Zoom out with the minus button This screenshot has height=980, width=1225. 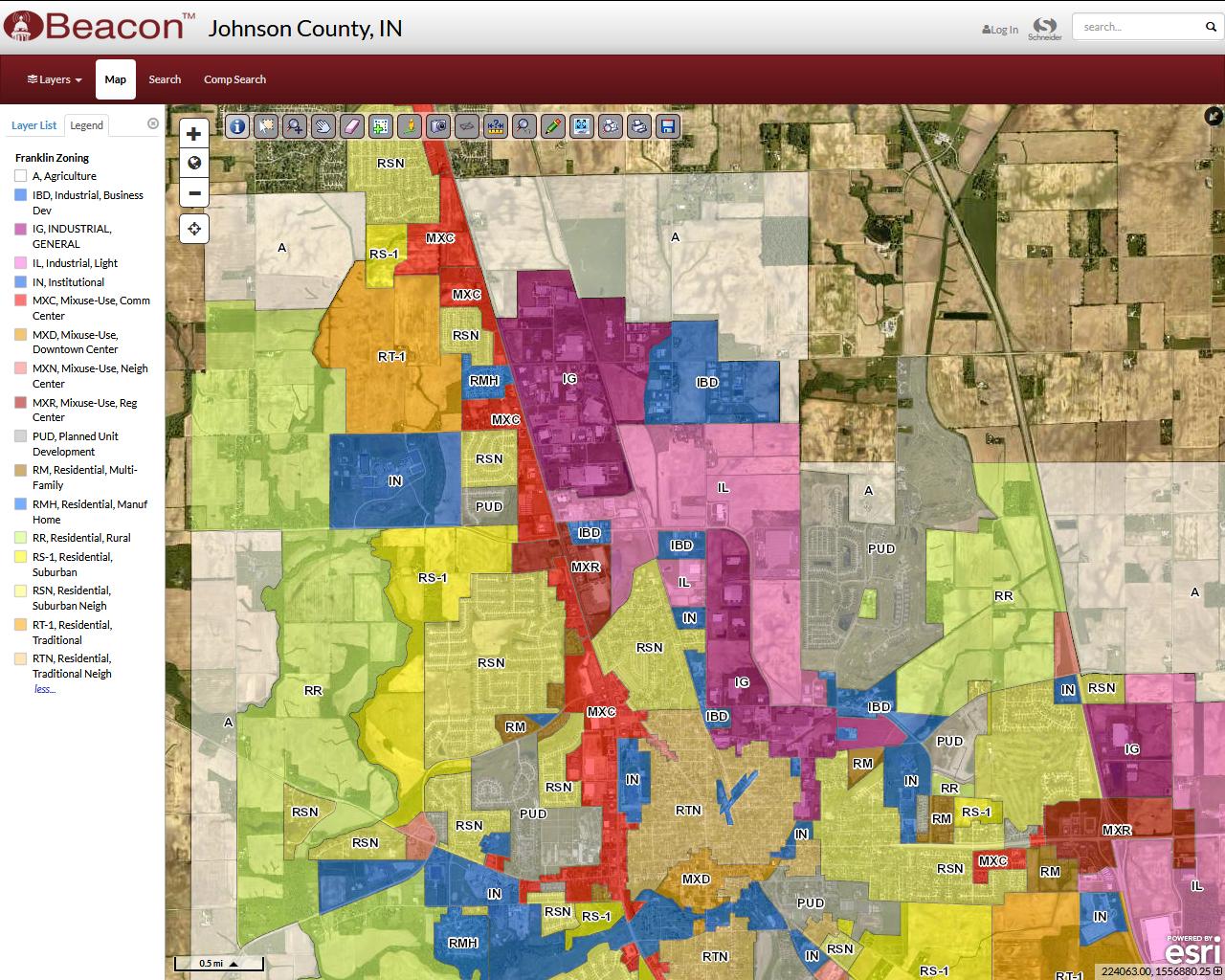194,192
